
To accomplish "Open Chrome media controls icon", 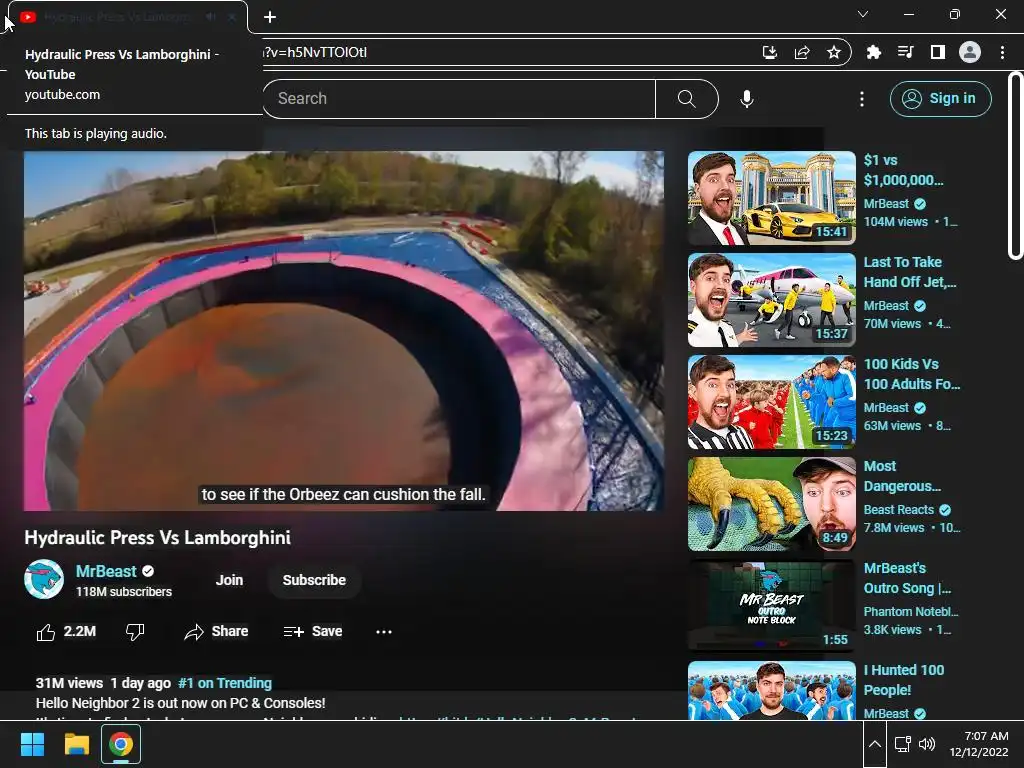I will pyautogui.click(x=905, y=52).
